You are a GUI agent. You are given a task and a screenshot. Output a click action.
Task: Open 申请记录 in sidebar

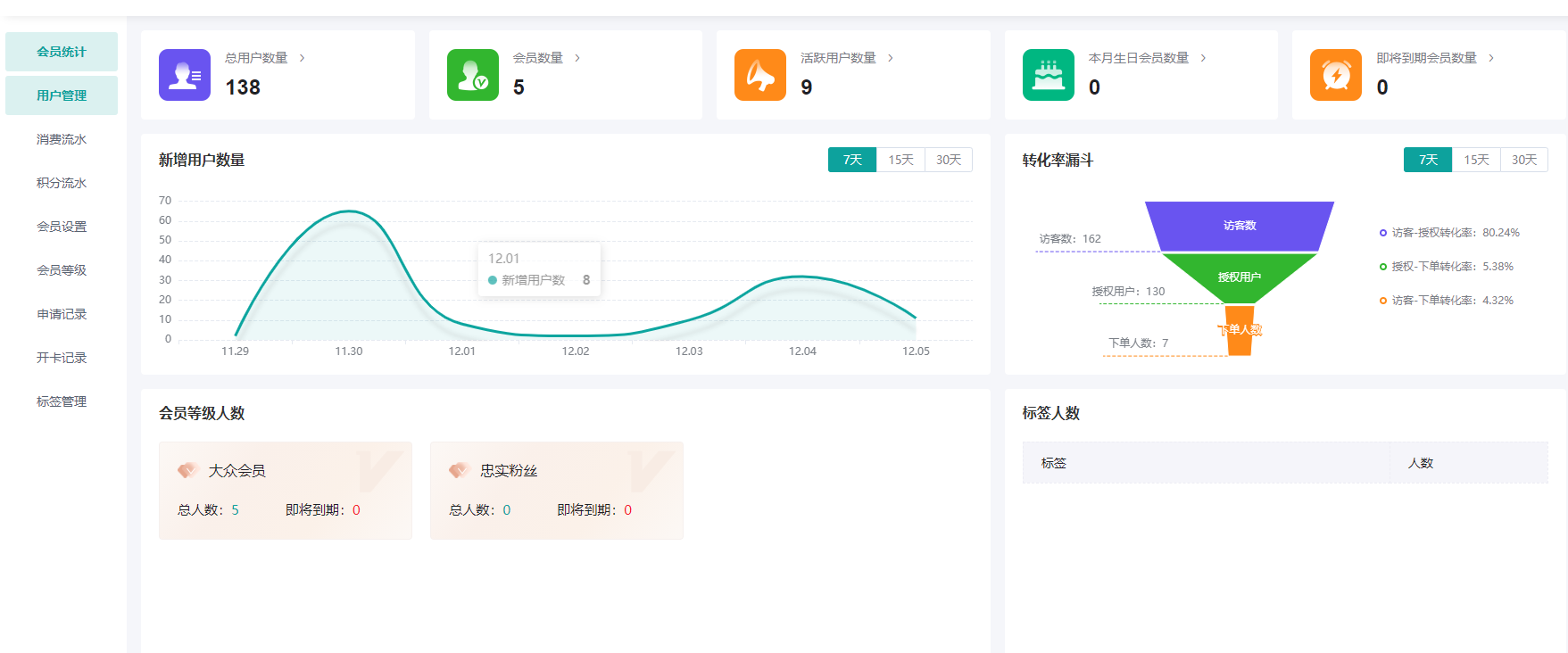[62, 314]
